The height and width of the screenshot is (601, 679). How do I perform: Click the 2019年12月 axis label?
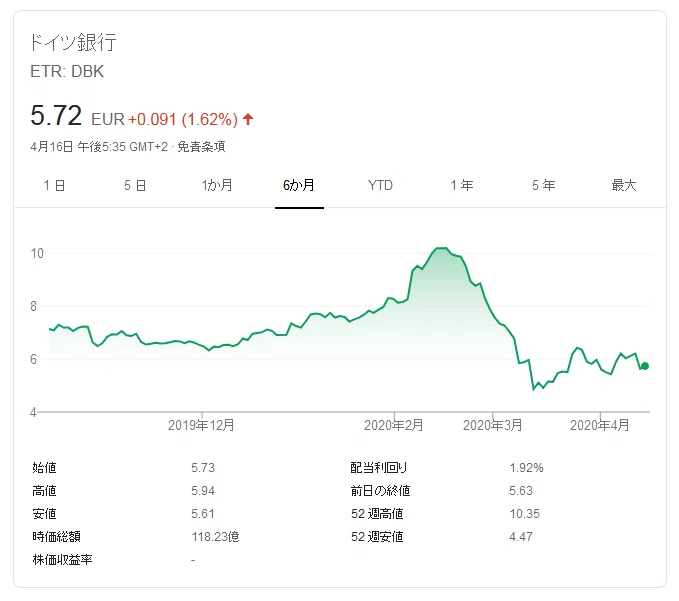coord(201,425)
